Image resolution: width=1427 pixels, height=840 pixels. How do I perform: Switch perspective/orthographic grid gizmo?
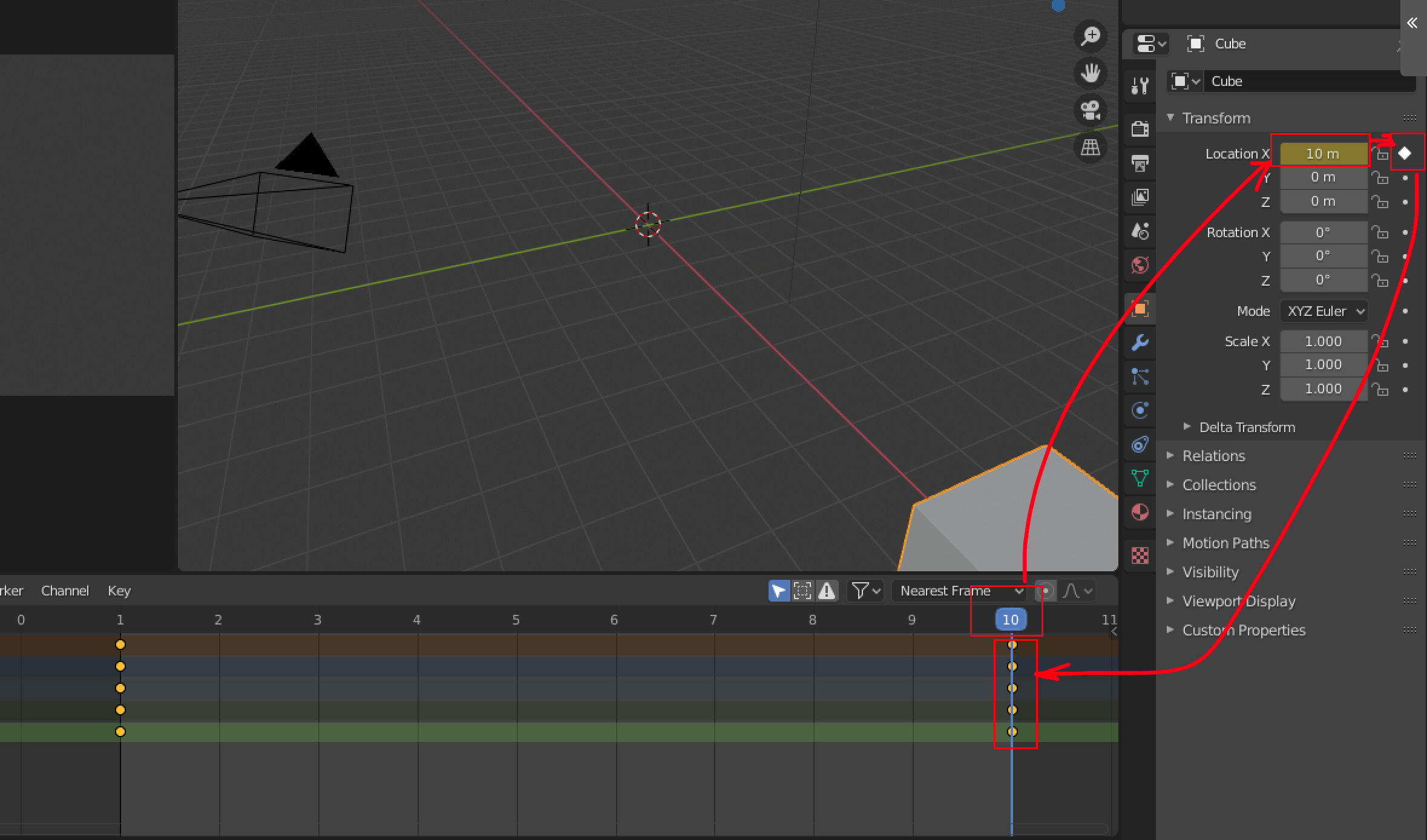pyautogui.click(x=1091, y=147)
